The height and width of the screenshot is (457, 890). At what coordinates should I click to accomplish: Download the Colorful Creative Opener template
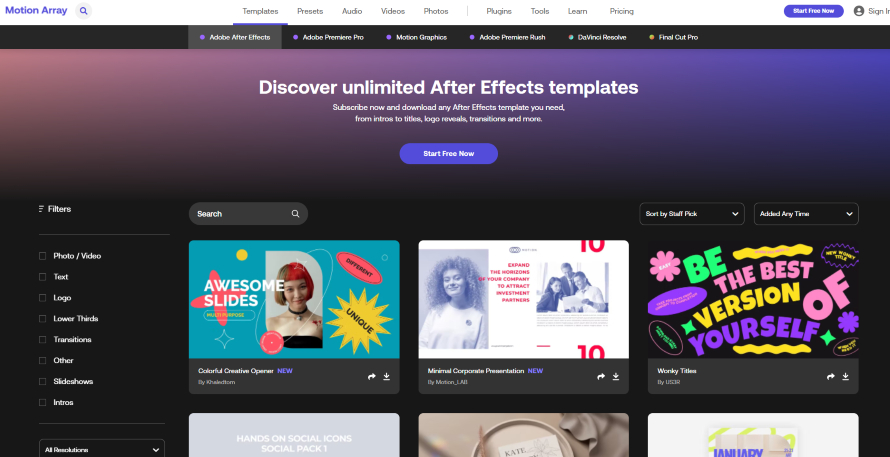(387, 376)
